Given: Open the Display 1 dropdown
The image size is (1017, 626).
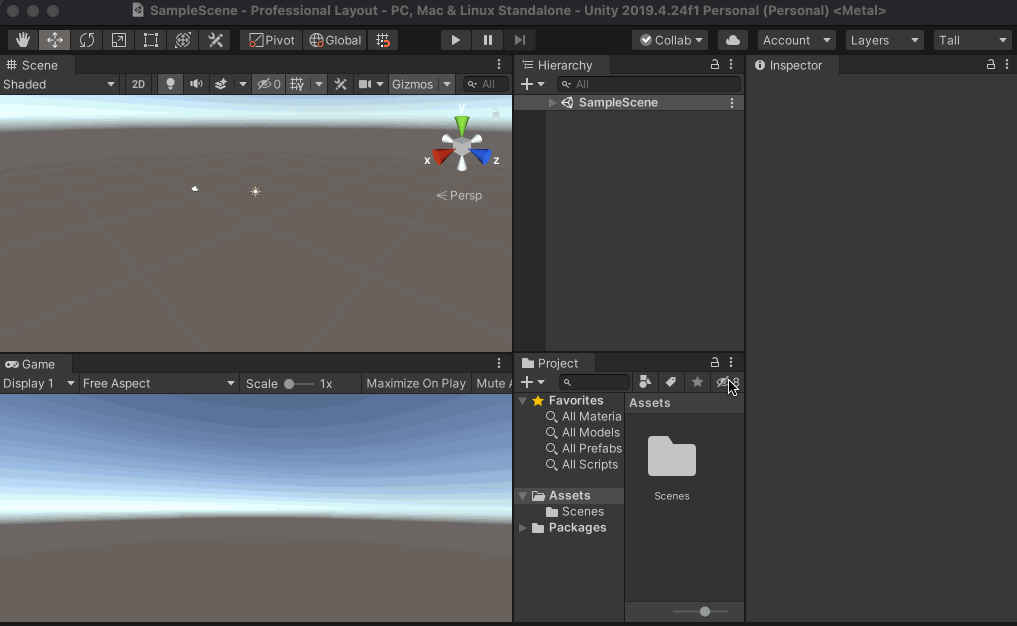Looking at the screenshot, I should click(x=39, y=383).
